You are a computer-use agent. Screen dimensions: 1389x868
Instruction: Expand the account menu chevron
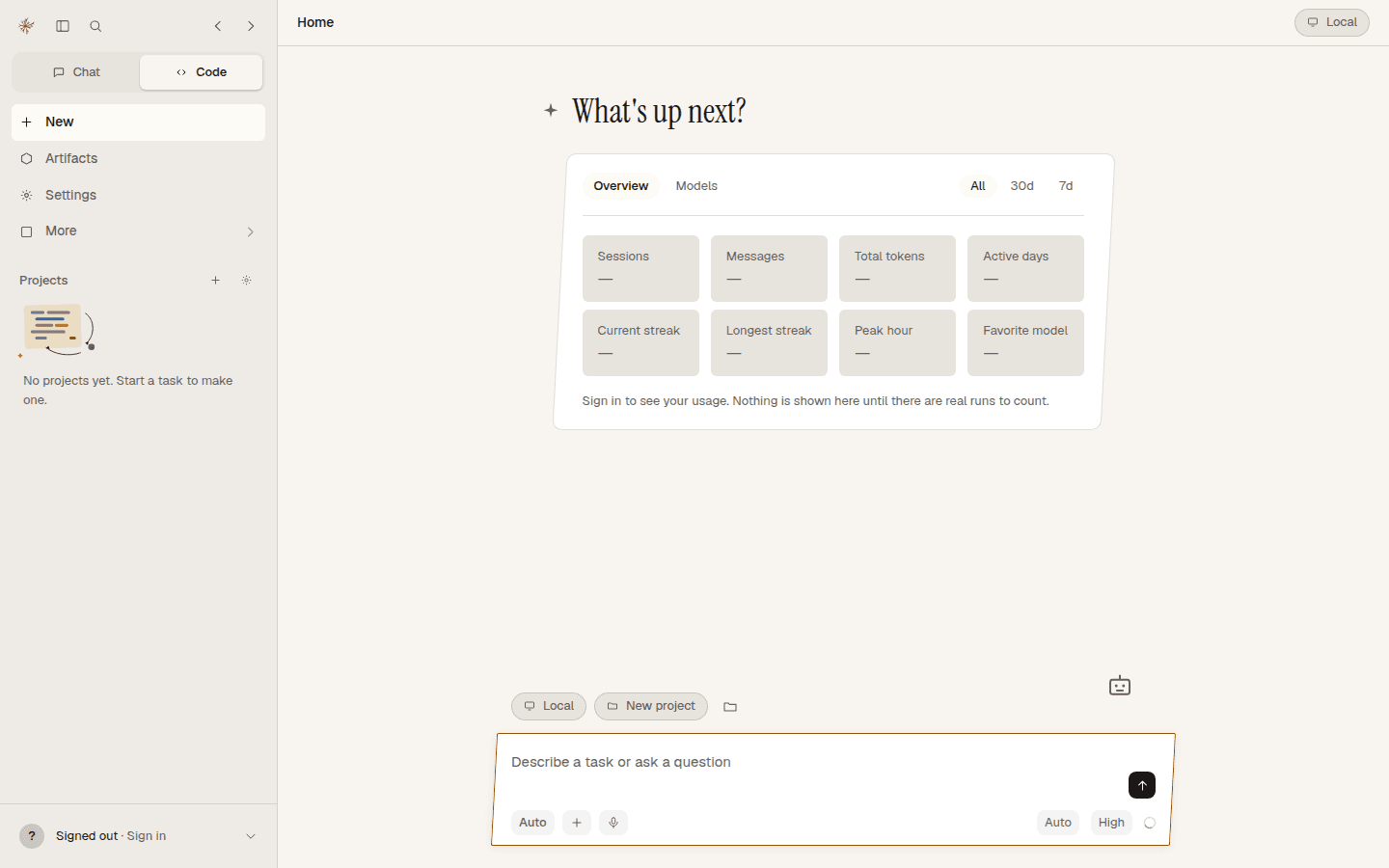(x=251, y=836)
